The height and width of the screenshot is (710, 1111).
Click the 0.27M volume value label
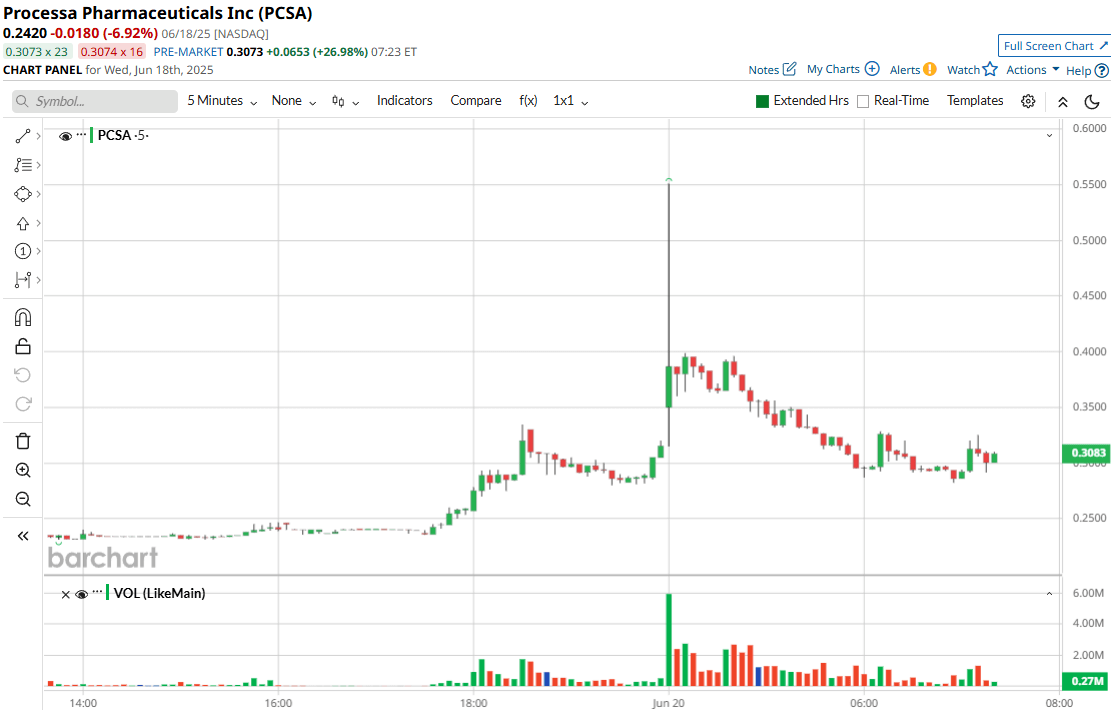point(1086,681)
